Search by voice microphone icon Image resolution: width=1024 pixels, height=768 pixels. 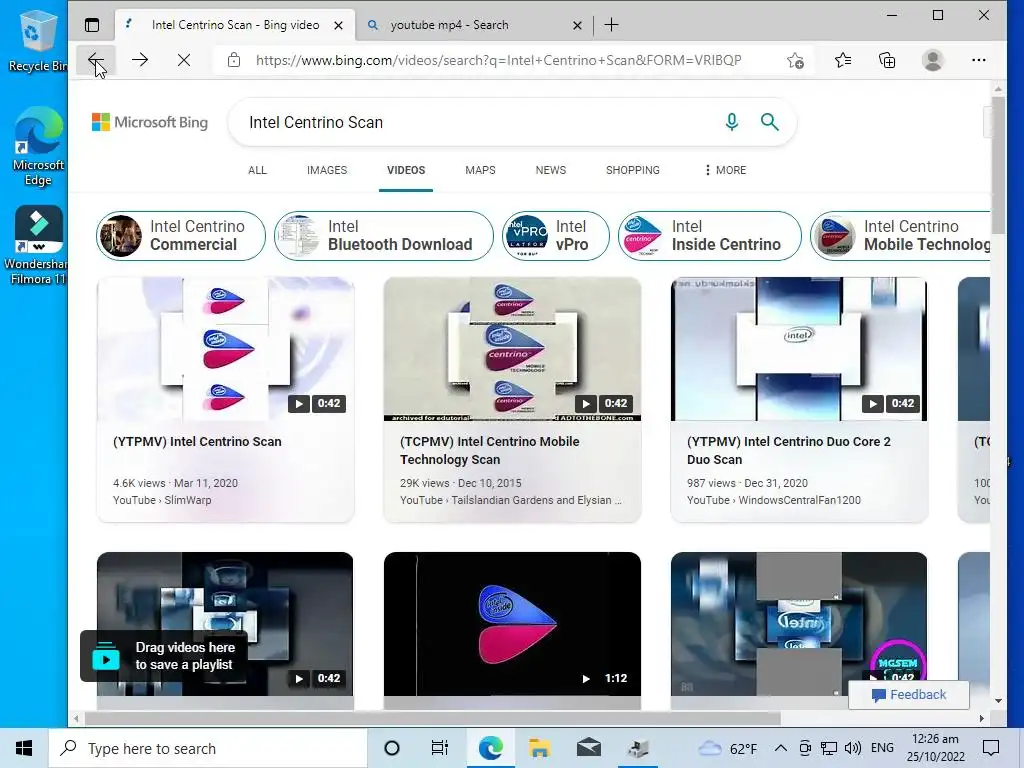[731, 121]
